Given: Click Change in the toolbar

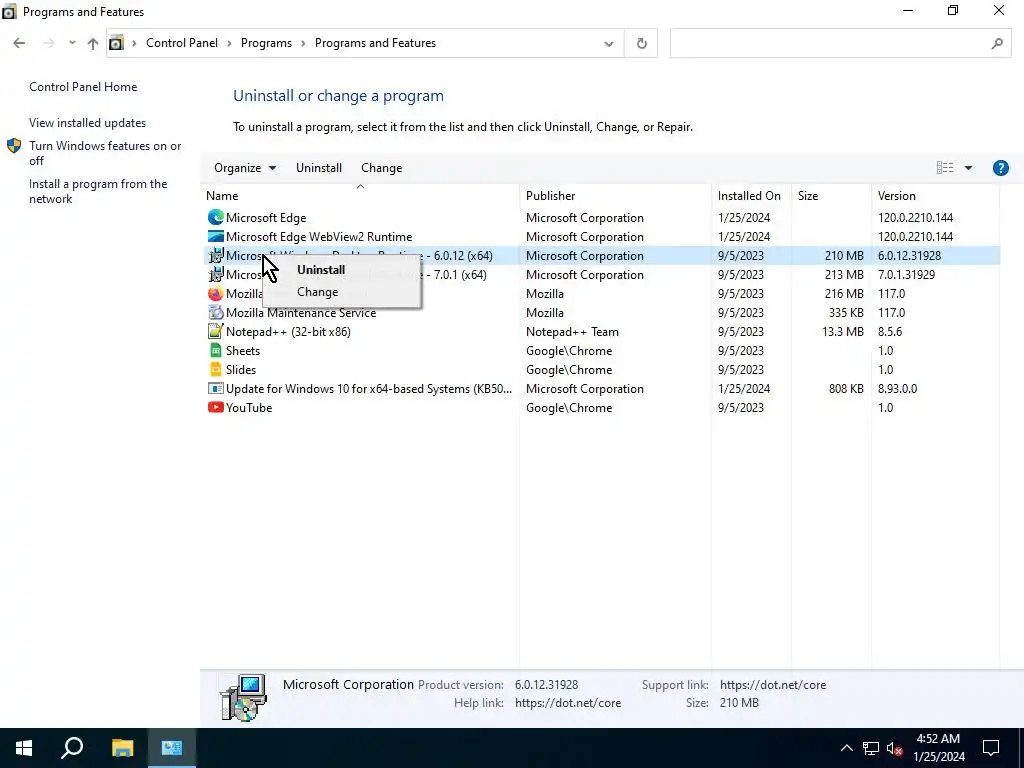Looking at the screenshot, I should (x=381, y=168).
